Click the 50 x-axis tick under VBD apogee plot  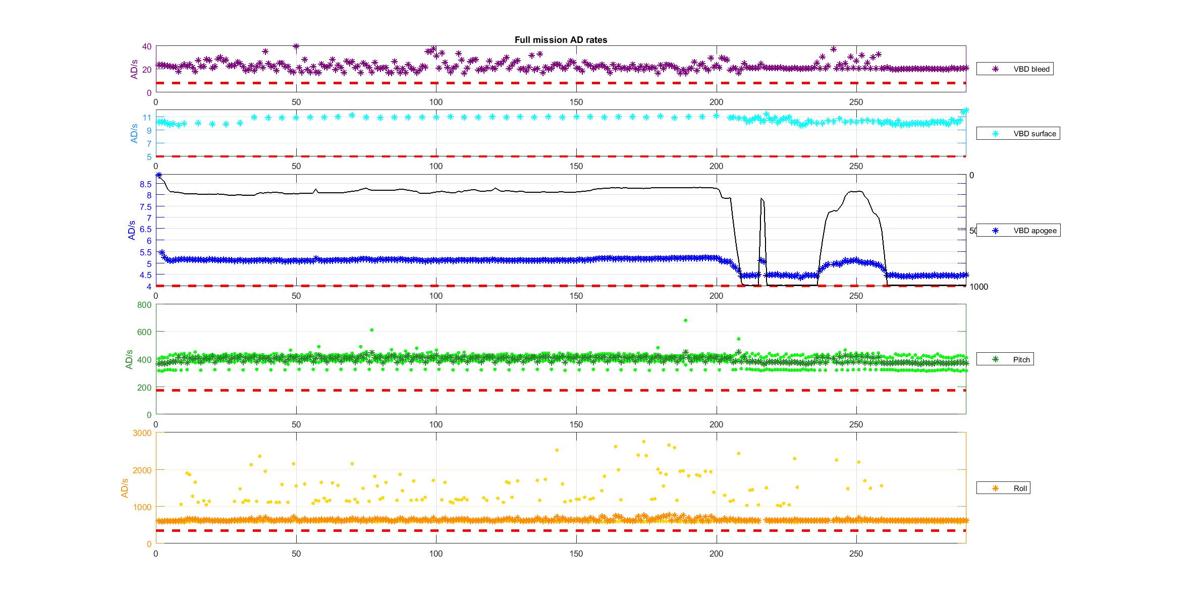point(296,294)
